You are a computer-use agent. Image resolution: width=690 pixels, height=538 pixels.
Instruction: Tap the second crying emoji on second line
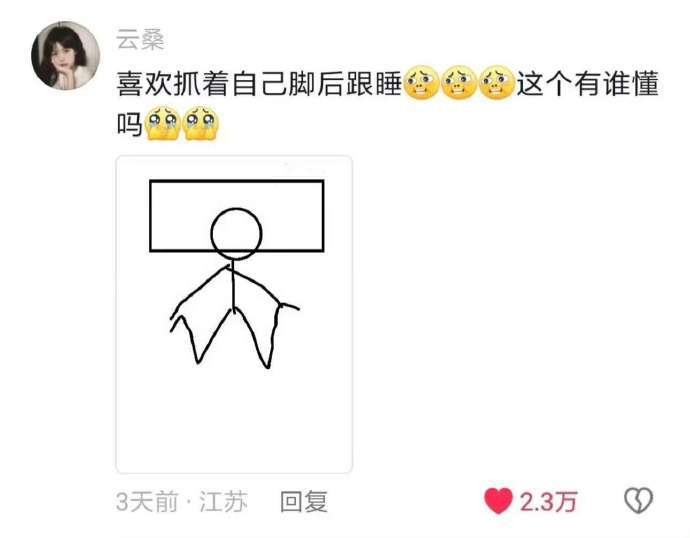[201, 123]
